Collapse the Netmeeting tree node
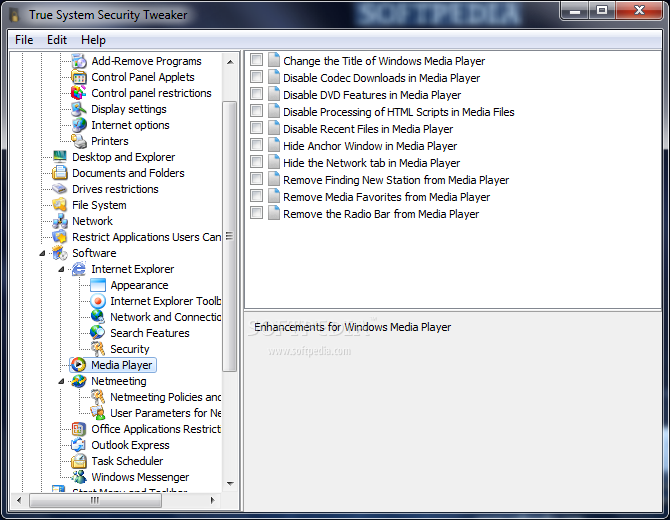 click(x=62, y=381)
